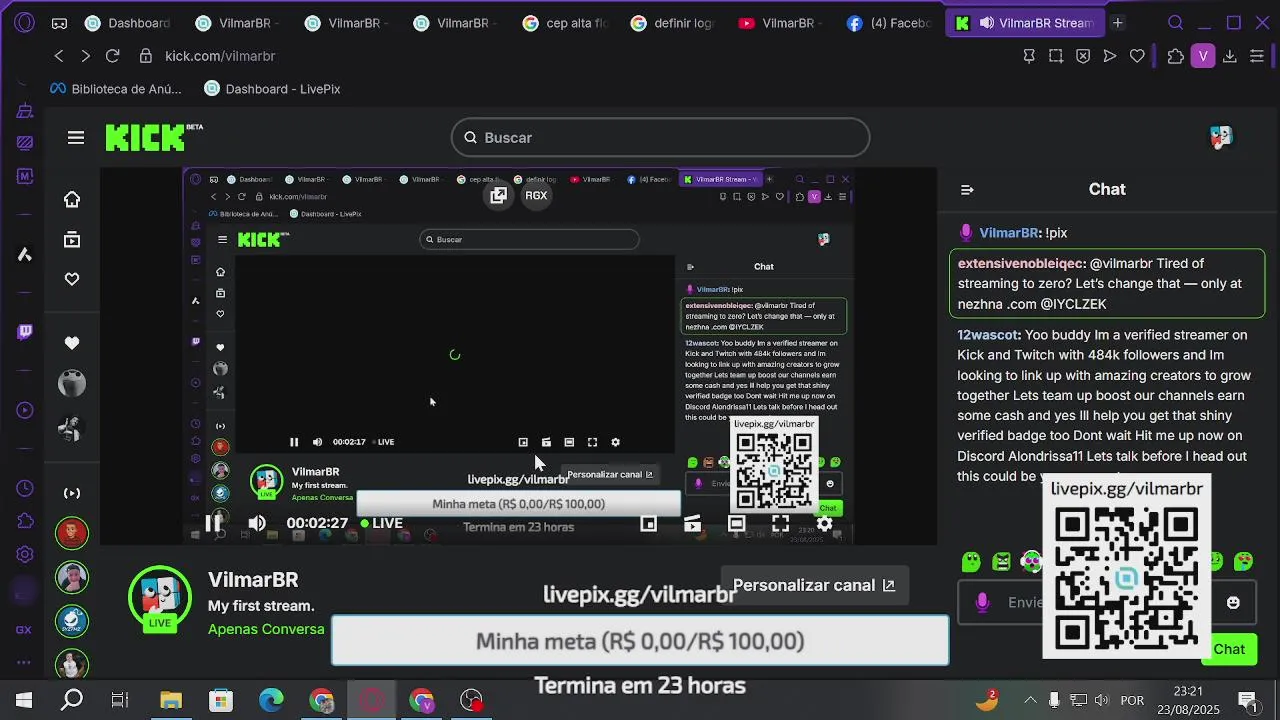Switch to the Dashboard tab
The image size is (1280, 720).
[130, 22]
